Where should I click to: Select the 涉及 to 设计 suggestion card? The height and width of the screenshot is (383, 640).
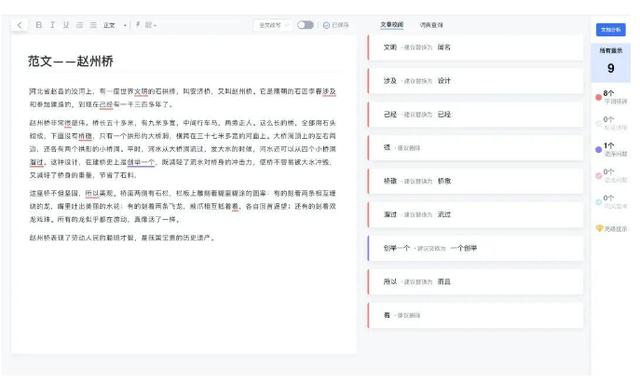point(476,81)
